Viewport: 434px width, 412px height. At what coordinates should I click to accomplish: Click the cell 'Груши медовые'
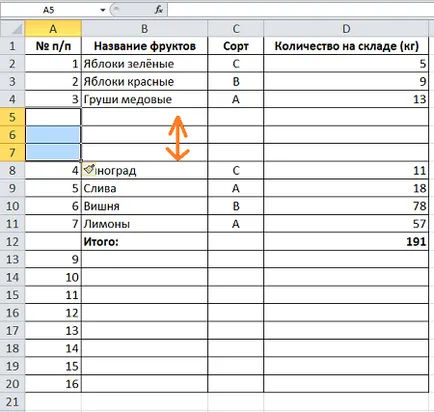(x=144, y=99)
